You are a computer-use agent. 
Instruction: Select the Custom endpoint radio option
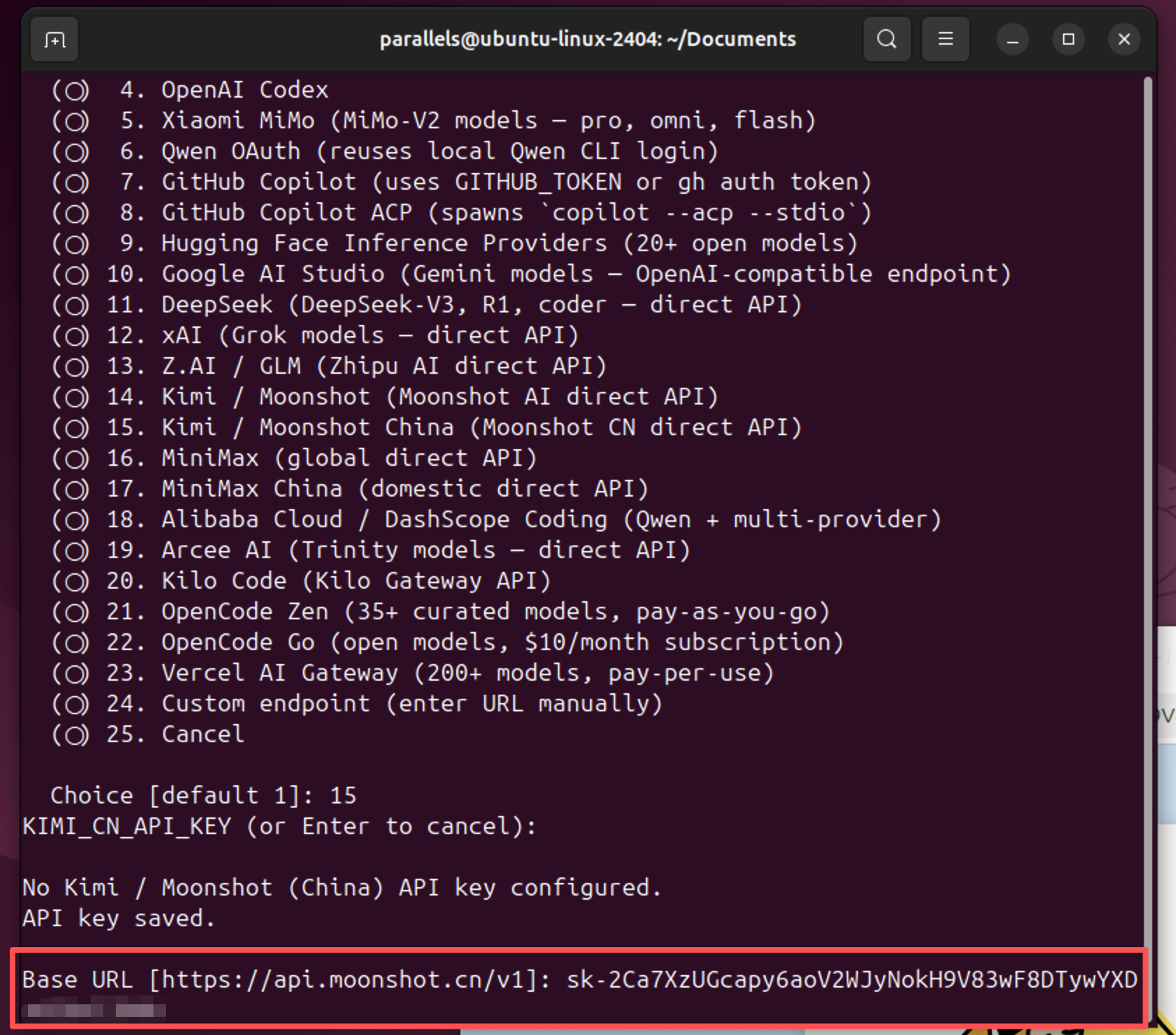point(71,704)
